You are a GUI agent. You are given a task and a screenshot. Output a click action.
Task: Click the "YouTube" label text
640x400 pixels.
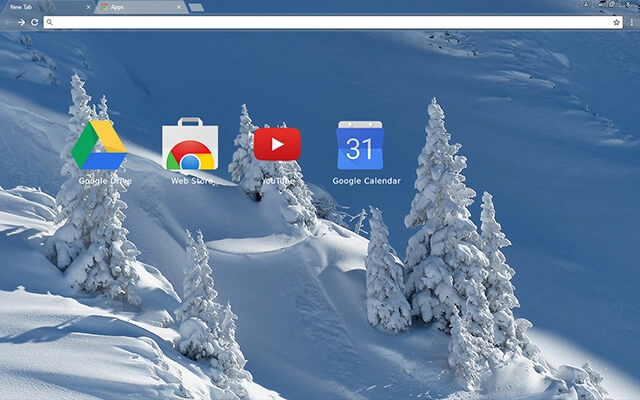tap(278, 180)
